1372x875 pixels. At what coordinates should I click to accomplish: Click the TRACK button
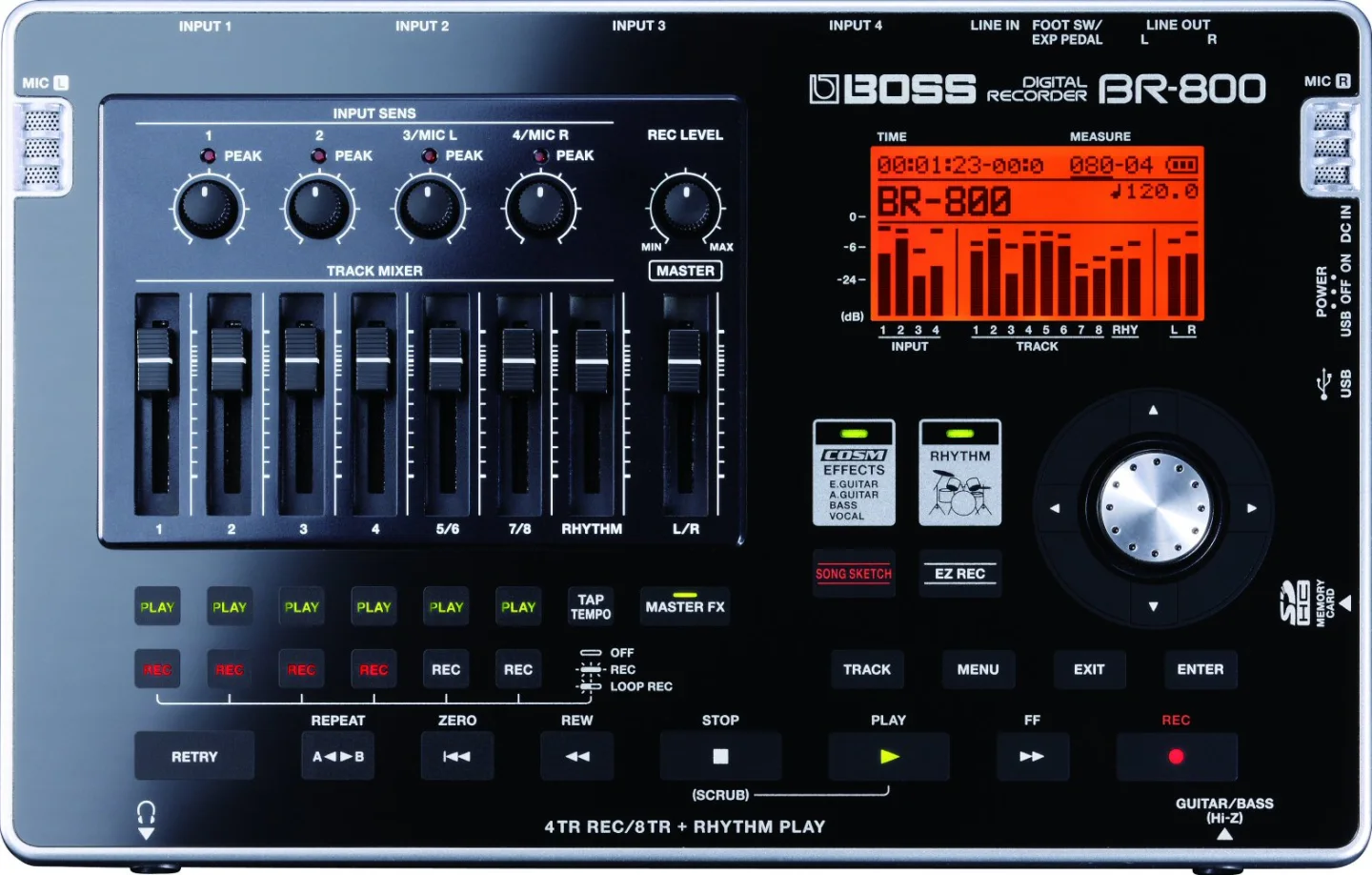pyautogui.click(x=867, y=669)
